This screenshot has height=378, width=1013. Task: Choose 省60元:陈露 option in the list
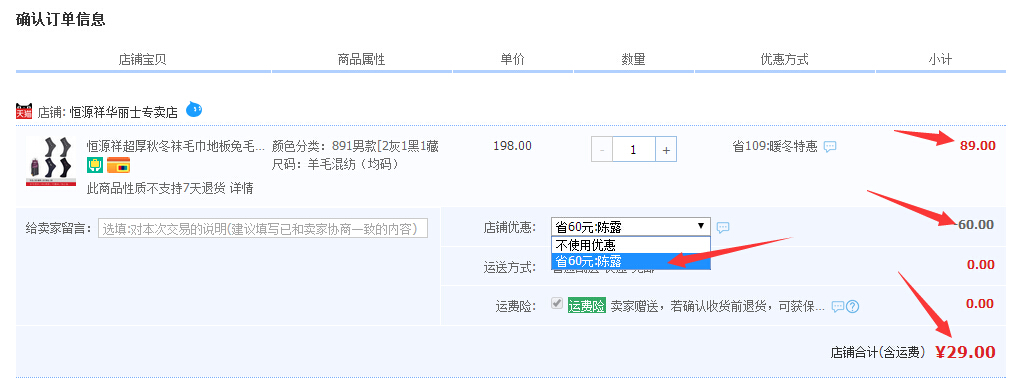[631, 261]
